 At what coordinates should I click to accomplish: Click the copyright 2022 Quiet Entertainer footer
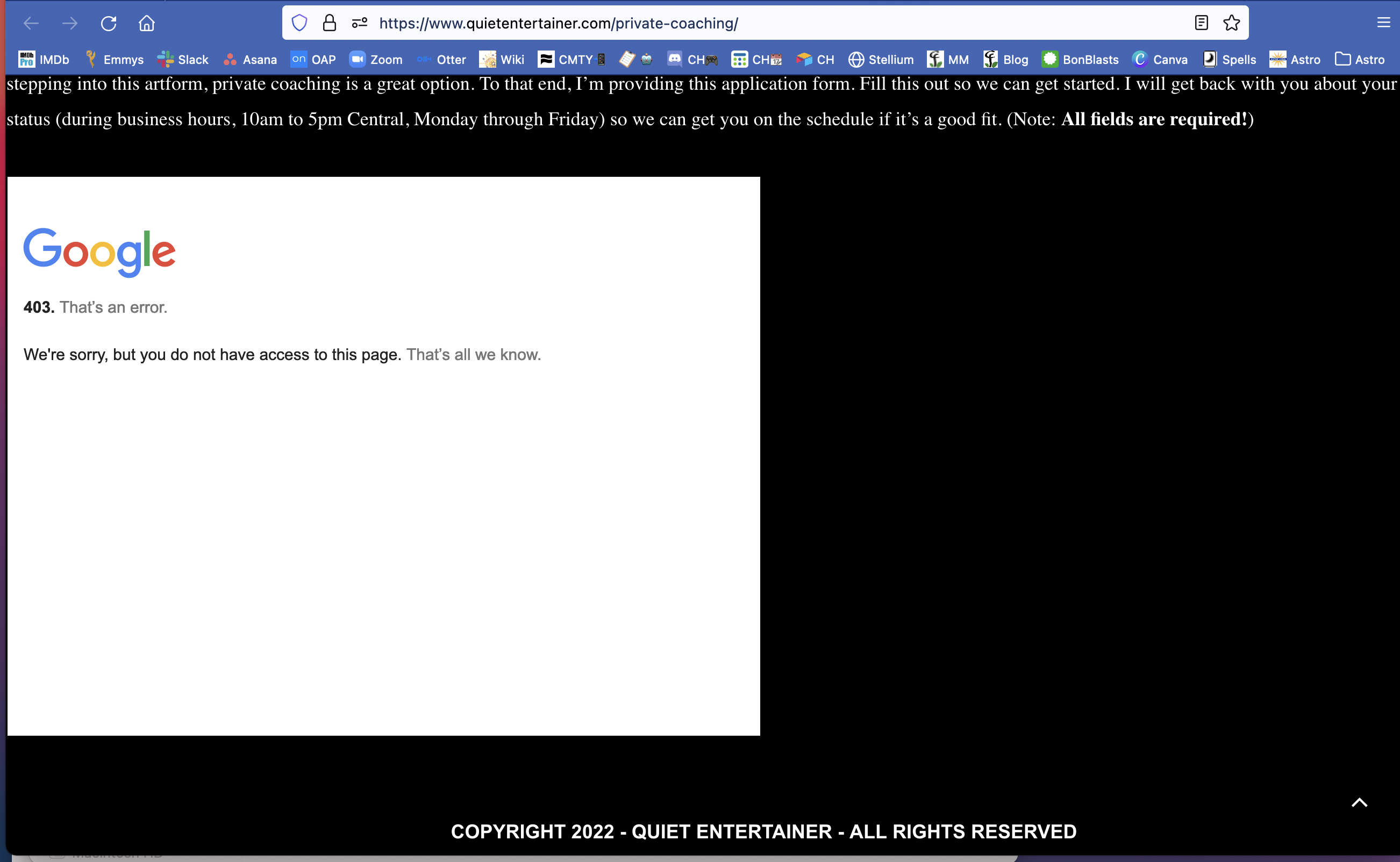click(x=763, y=832)
